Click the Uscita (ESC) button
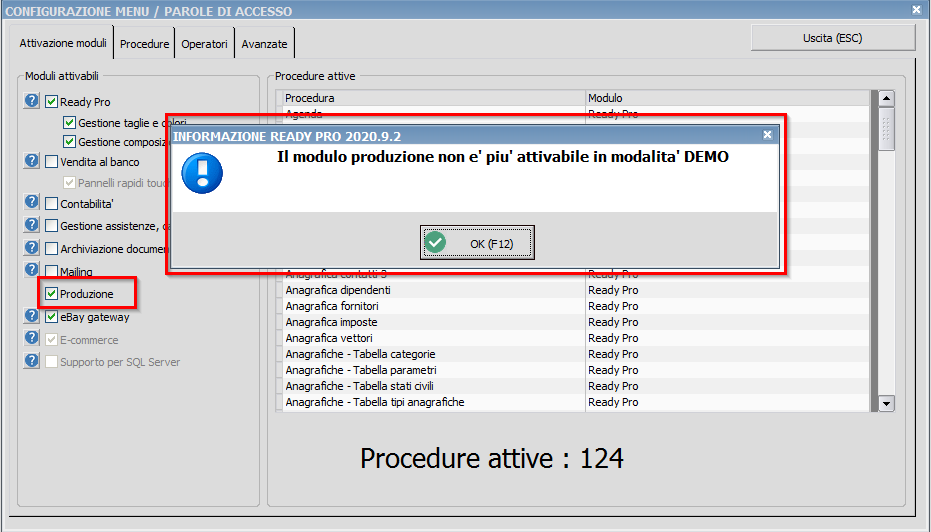The image size is (931, 532). click(x=832, y=37)
